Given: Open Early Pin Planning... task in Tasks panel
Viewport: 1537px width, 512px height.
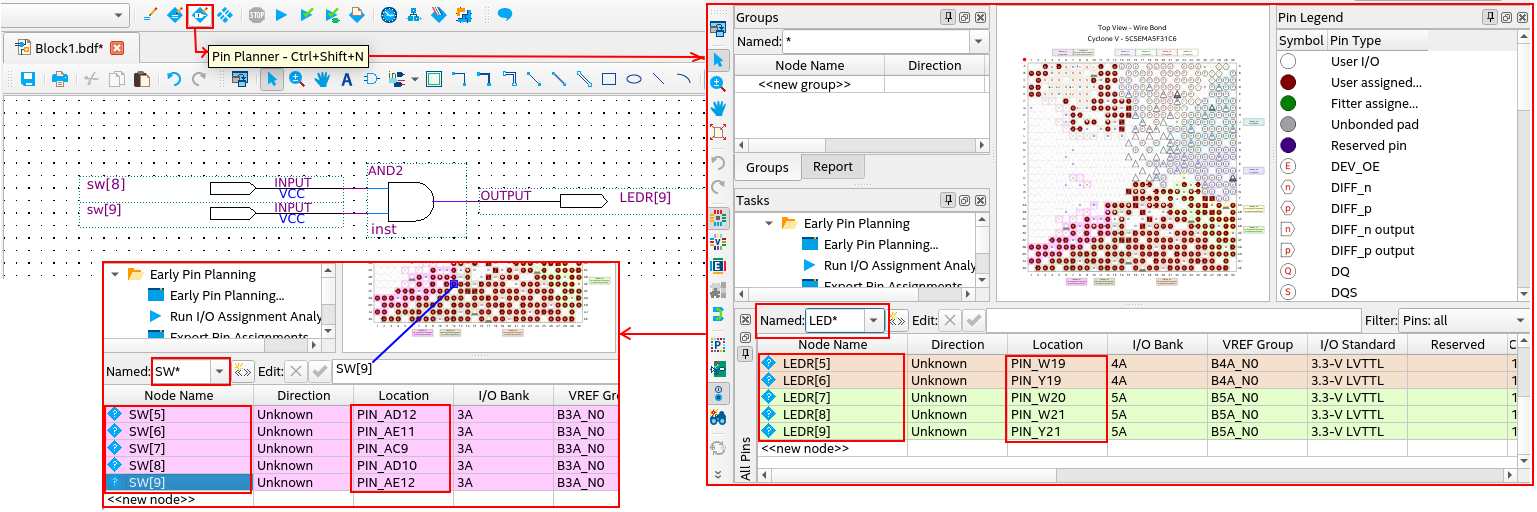Looking at the screenshot, I should (881, 244).
